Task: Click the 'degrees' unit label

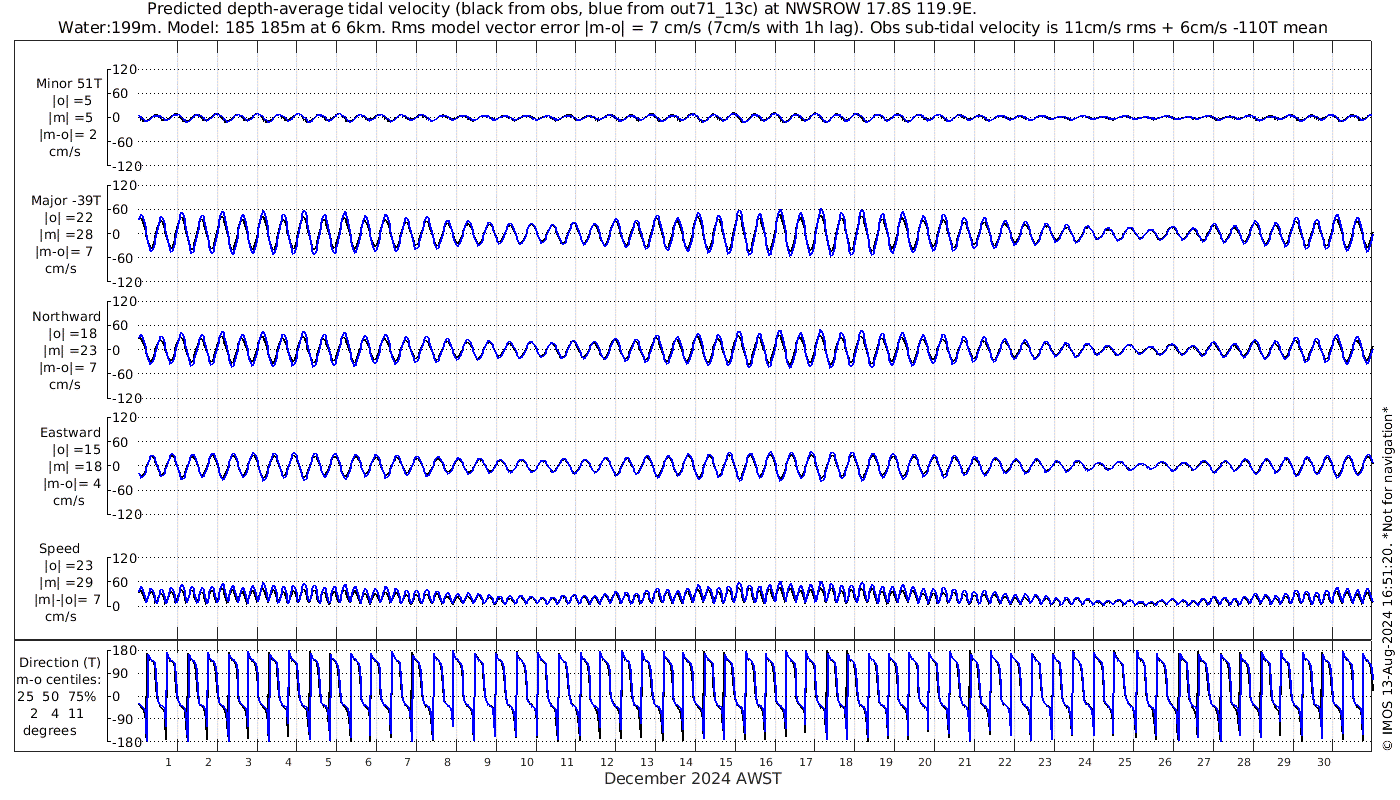Action: pos(50,730)
